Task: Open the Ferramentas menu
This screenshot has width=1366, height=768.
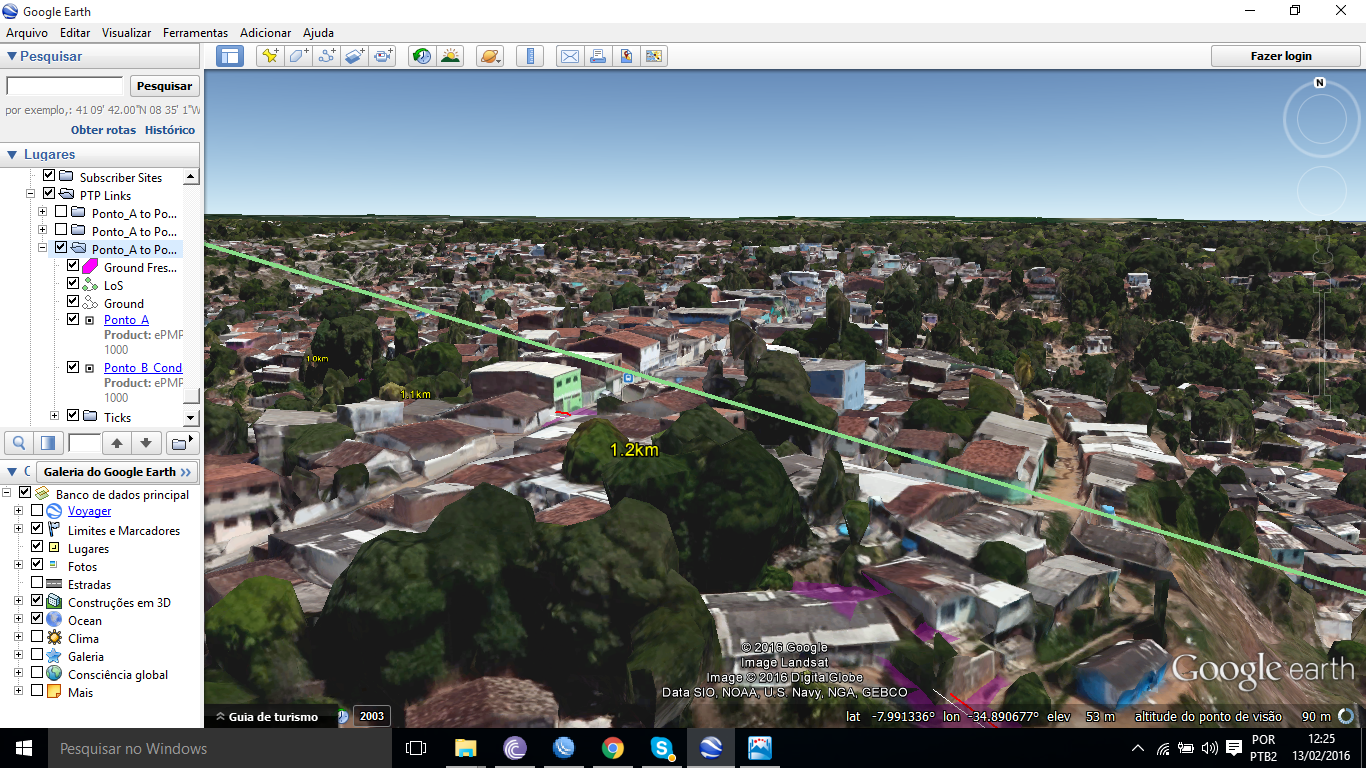Action: 195,33
